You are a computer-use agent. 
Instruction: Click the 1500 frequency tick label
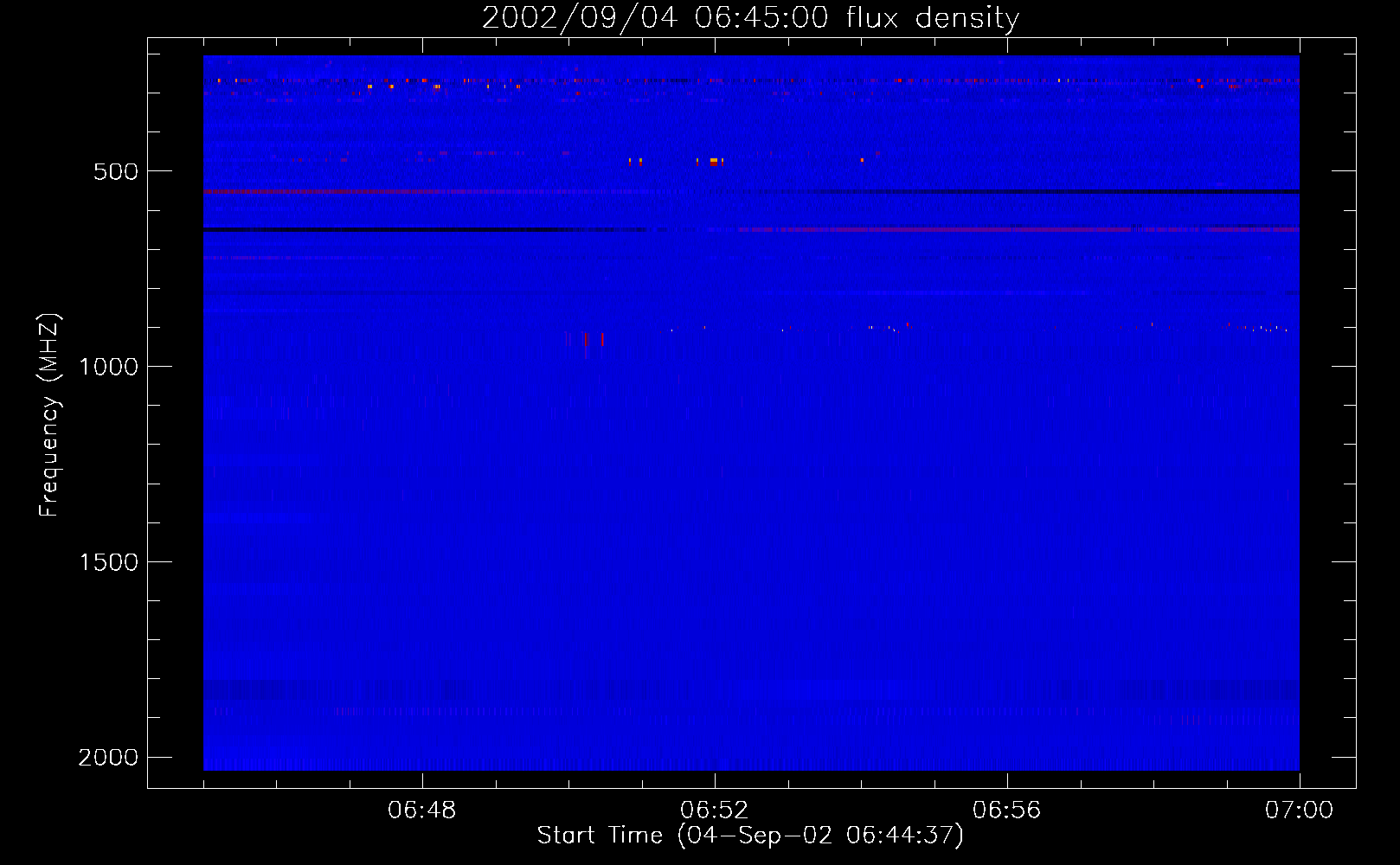[x=108, y=562]
